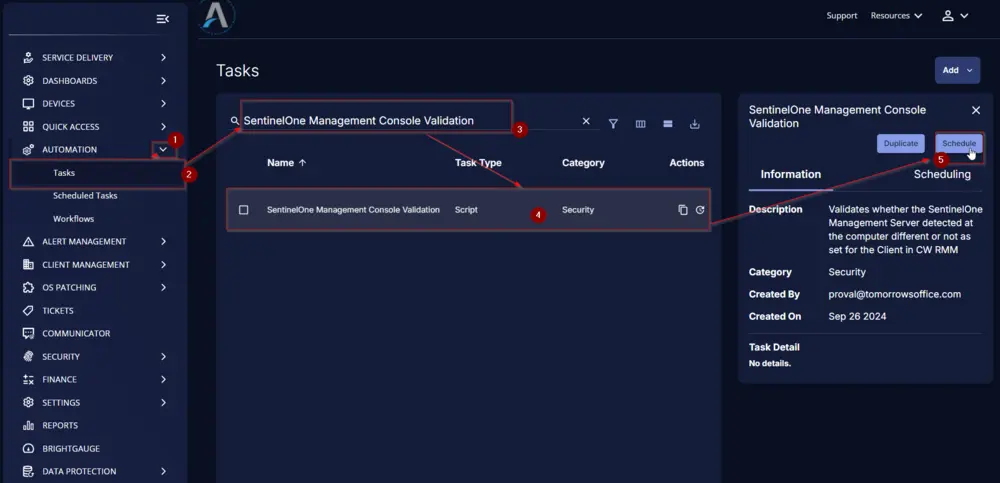This screenshot has height=483, width=1000.
Task: Click the Finance calculator icon
Action: (28, 379)
